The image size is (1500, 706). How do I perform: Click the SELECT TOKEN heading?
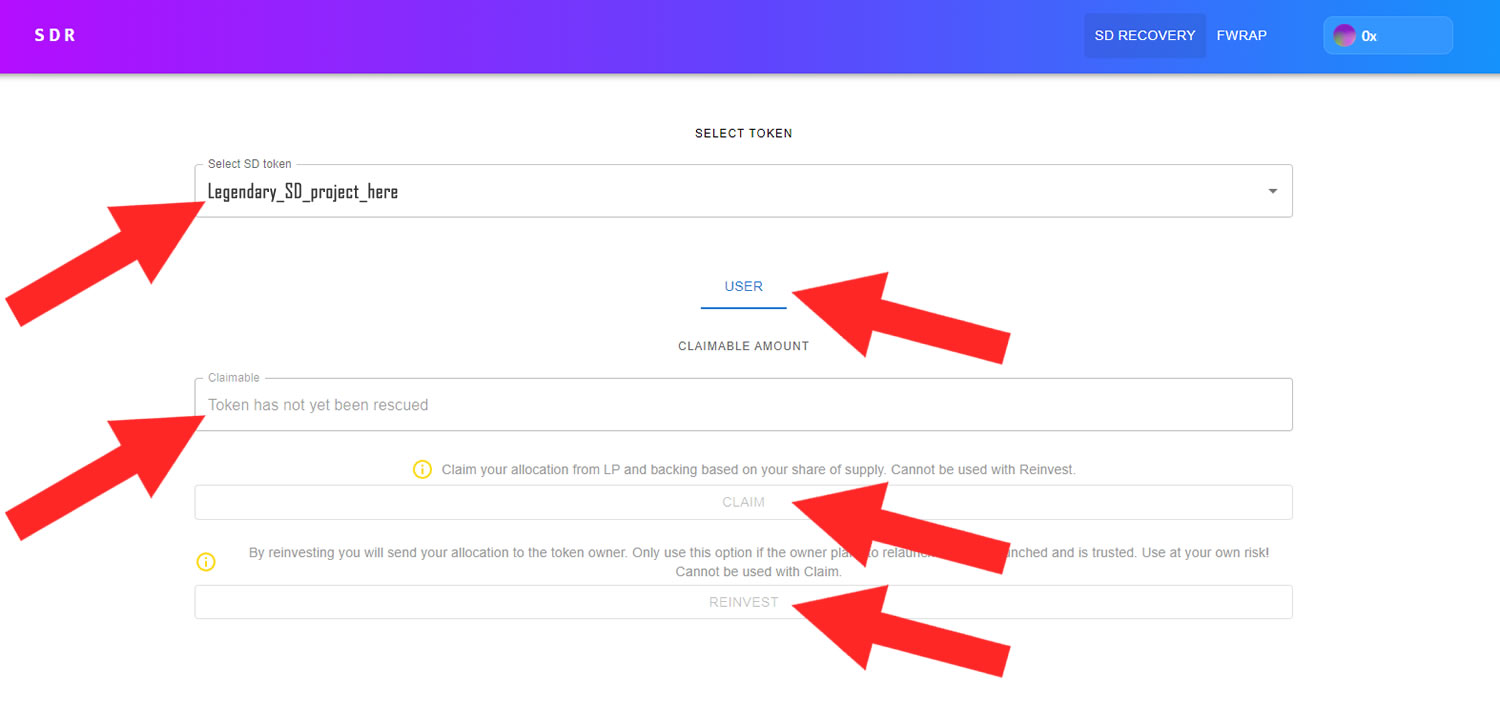[x=743, y=133]
